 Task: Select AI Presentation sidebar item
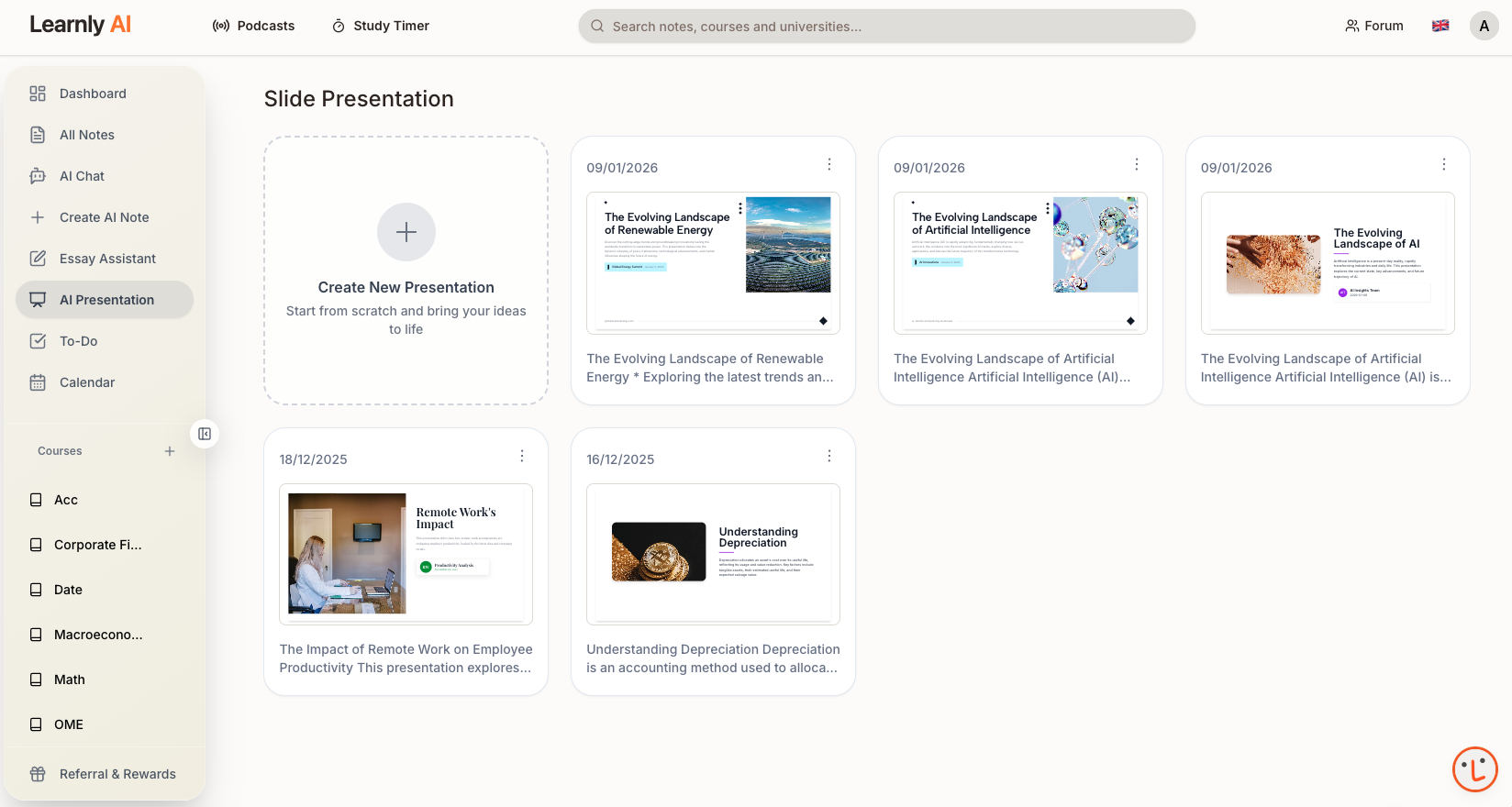105,300
